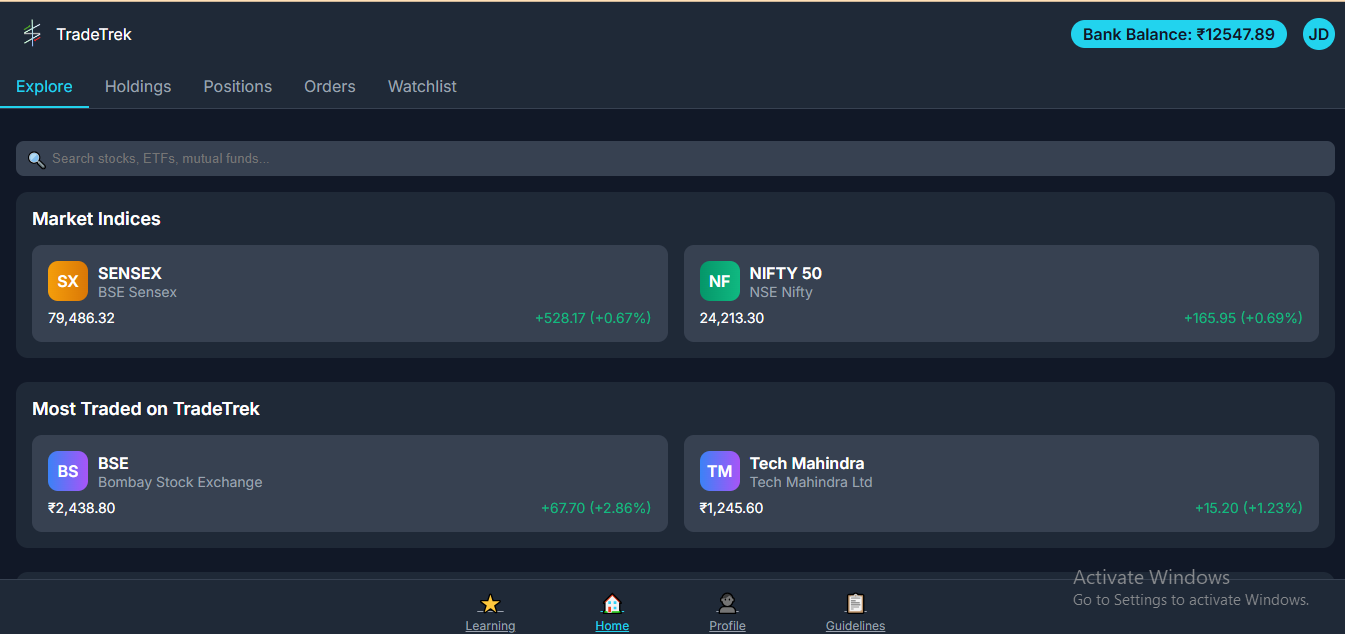The height and width of the screenshot is (634, 1345).
Task: Follow the Home link label
Action: point(612,626)
